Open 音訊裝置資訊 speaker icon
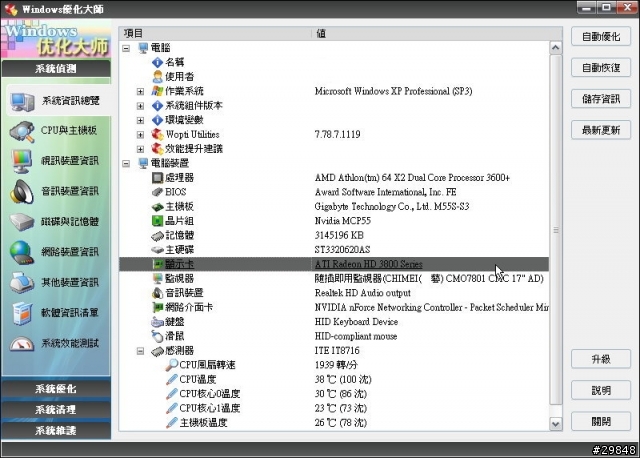640x458 pixels. click(22, 191)
